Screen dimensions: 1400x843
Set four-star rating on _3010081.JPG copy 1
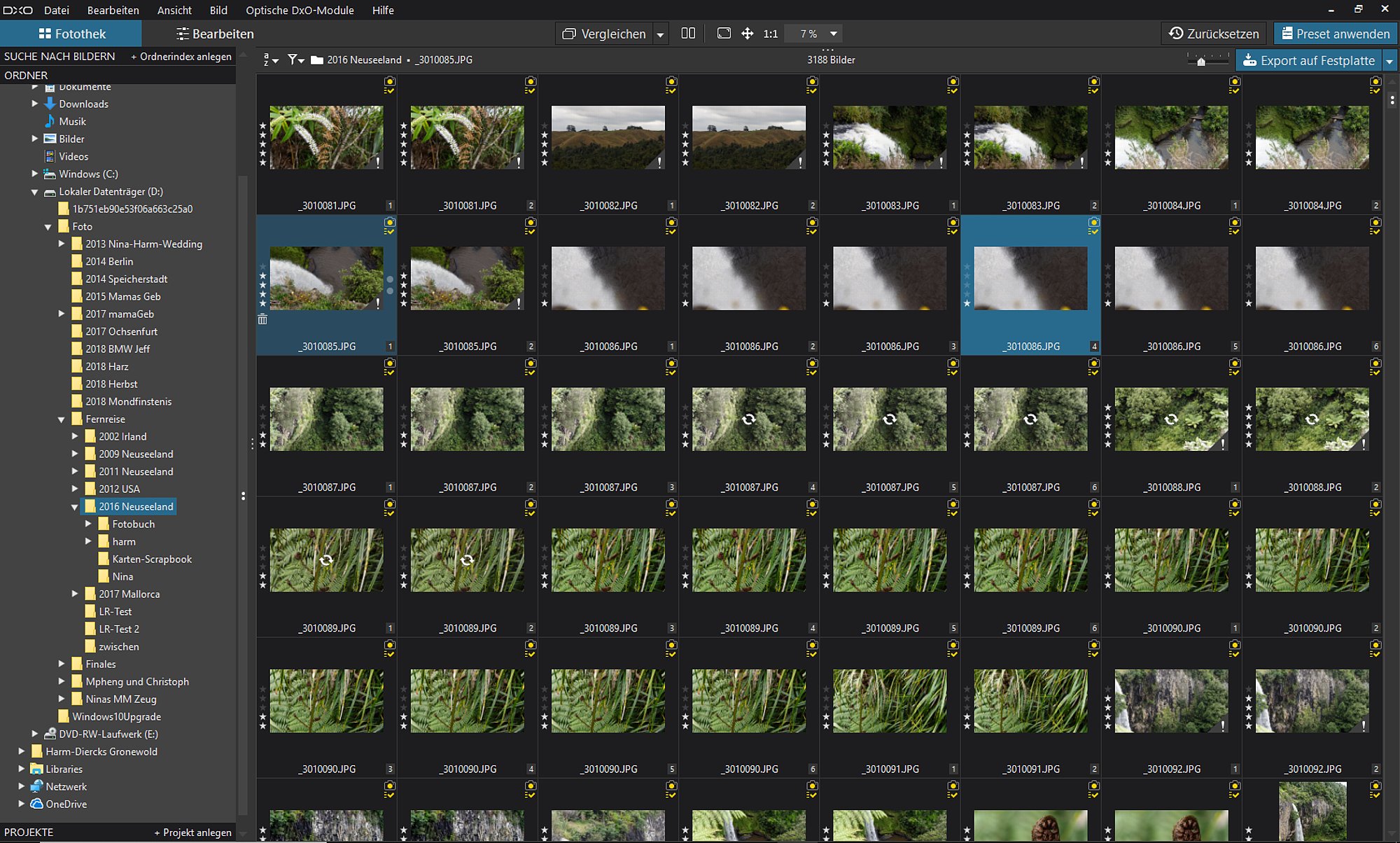(262, 136)
